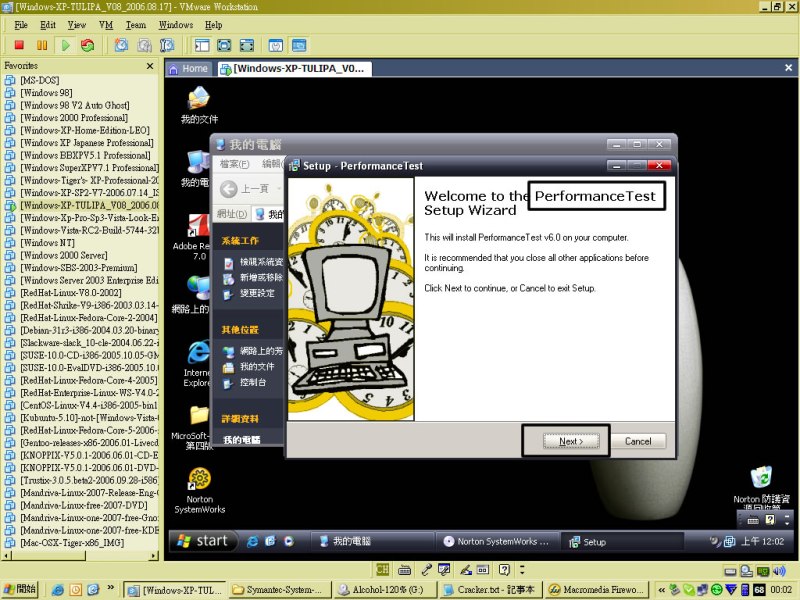Open 檔案(F) menu in 我的電腦 window
Image resolution: width=800 pixels, height=600 pixels.
pos(234,164)
